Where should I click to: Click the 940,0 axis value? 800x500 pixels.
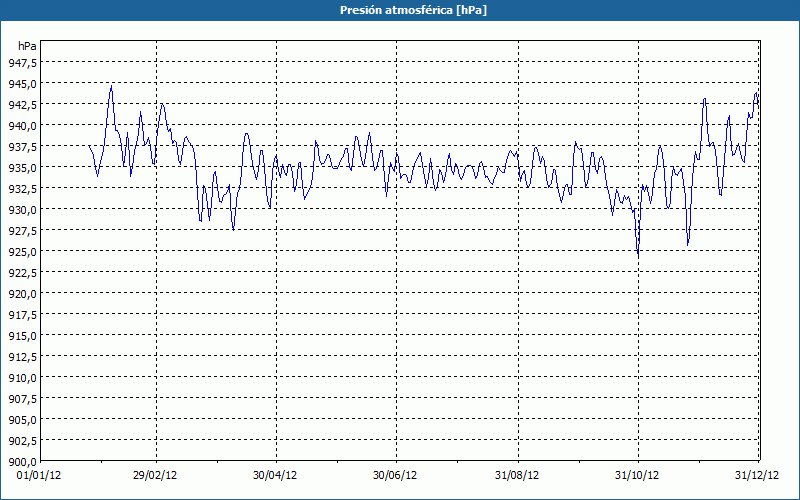(x=22, y=125)
